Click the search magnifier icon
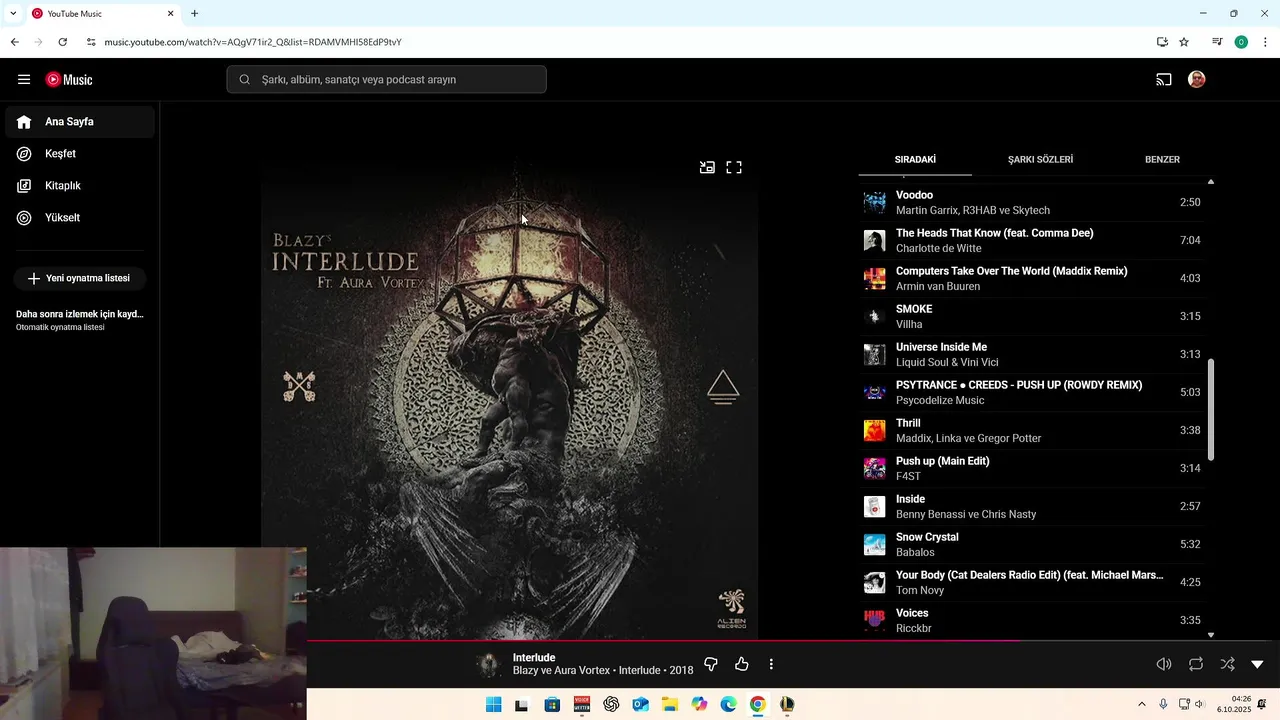The image size is (1280, 720). 244,80
